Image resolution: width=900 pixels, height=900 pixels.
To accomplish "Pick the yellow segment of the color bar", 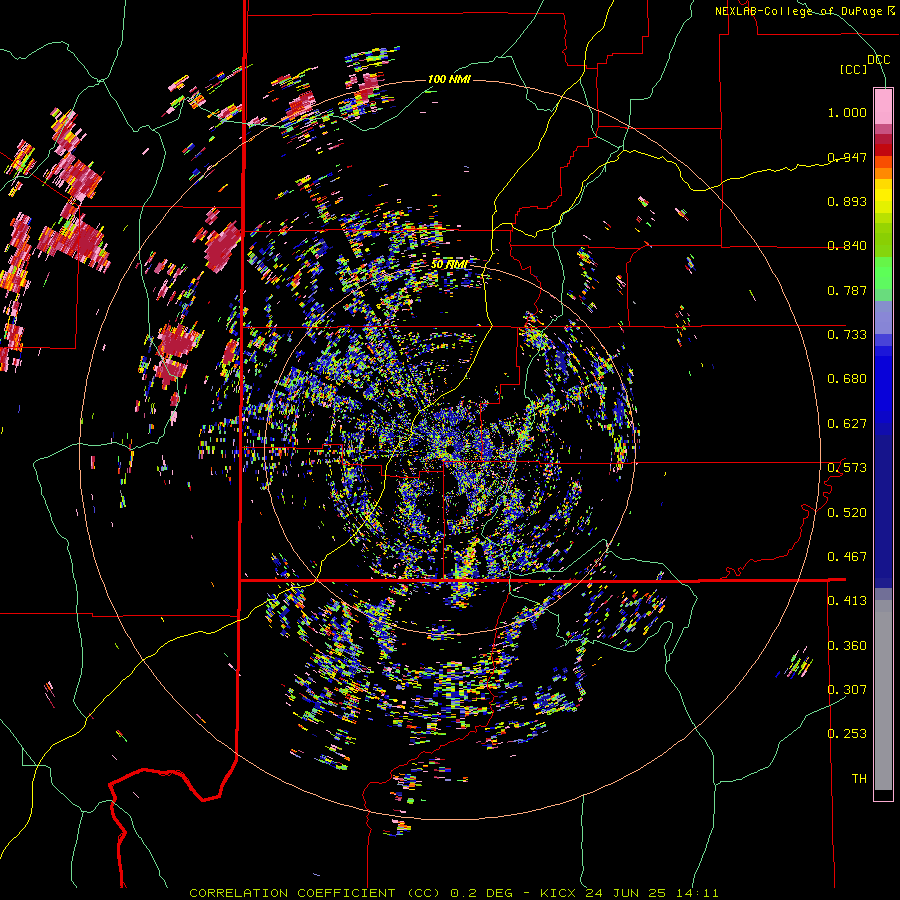I will click(883, 197).
